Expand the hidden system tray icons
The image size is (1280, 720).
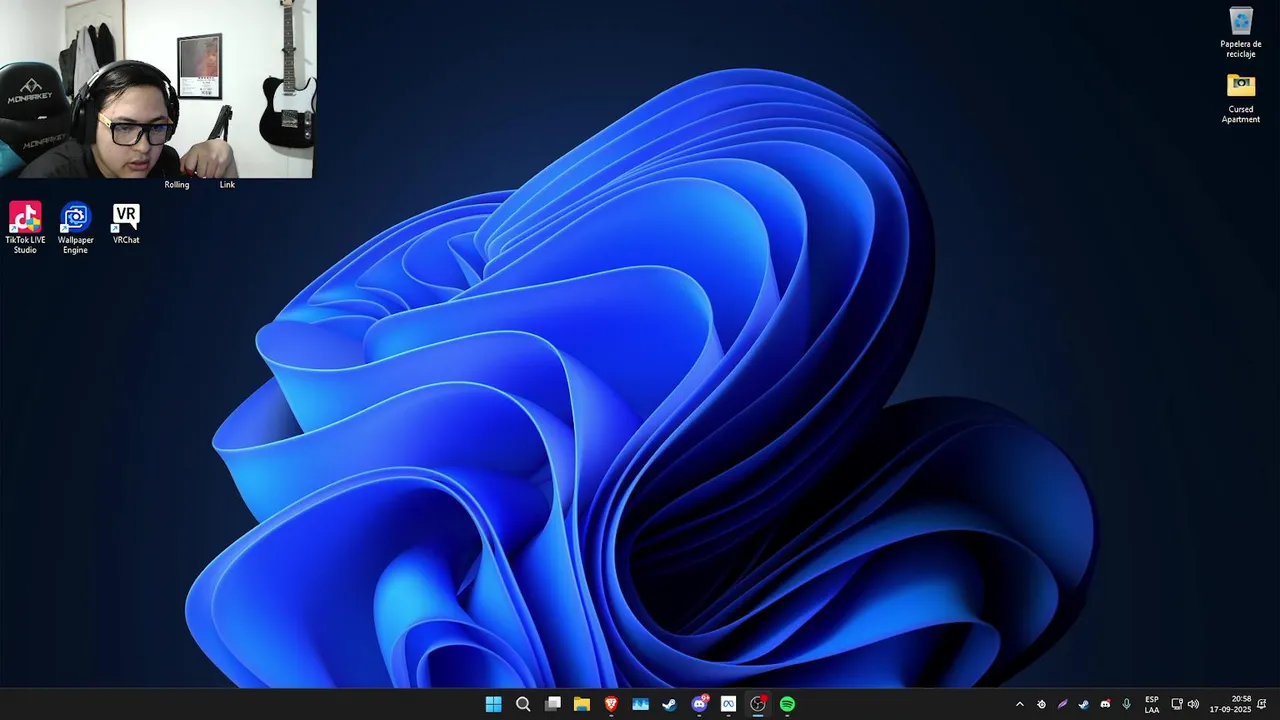tap(1020, 704)
